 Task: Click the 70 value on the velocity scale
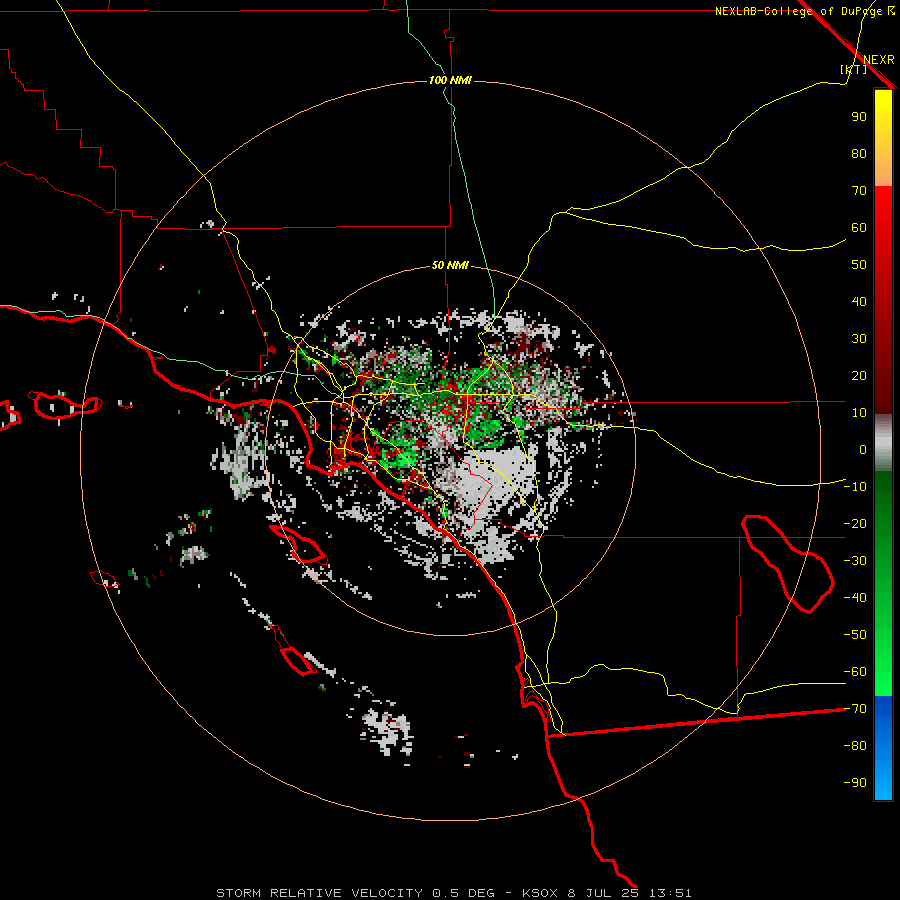coord(859,191)
